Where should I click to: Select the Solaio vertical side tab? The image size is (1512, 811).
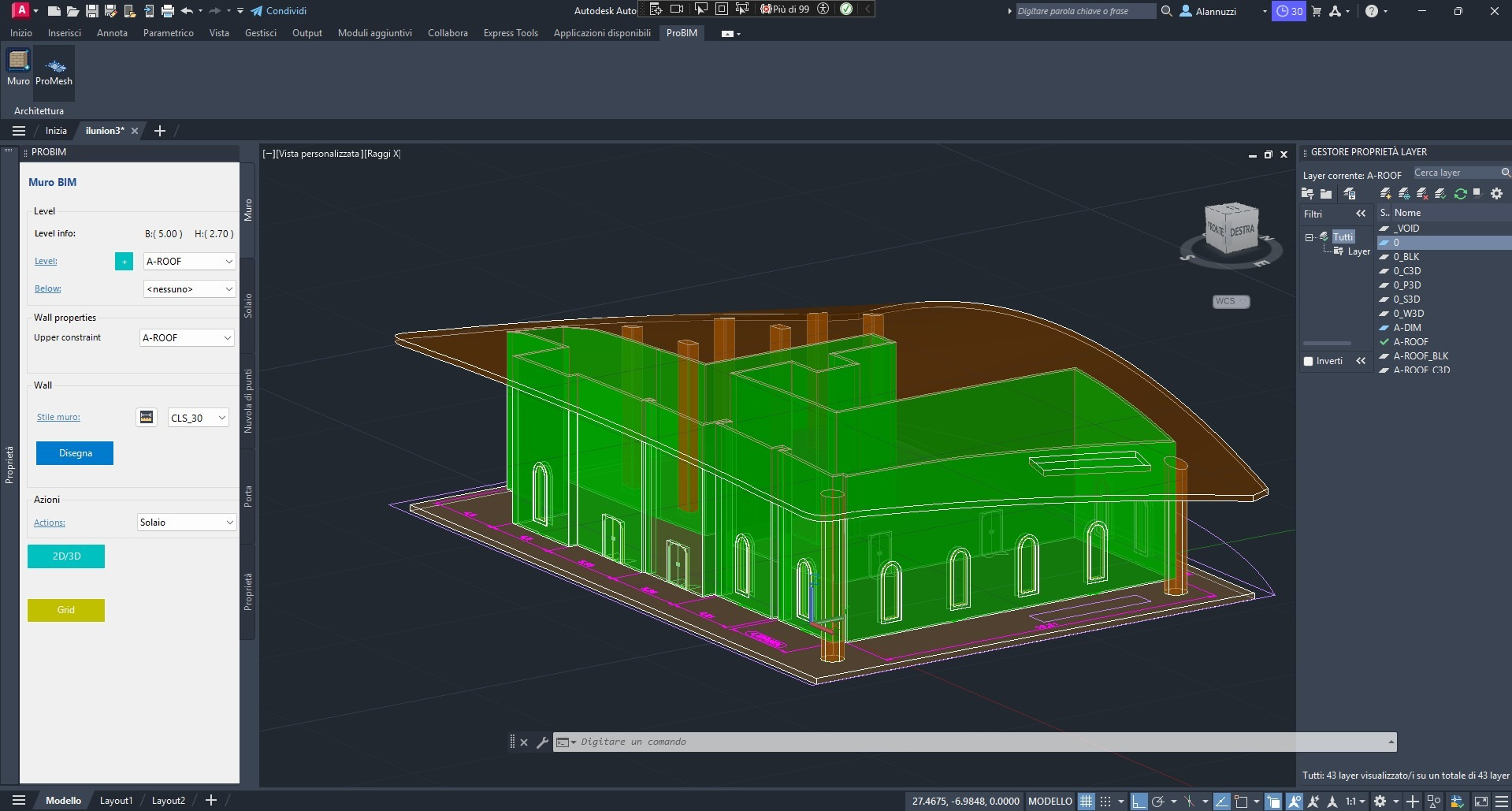tap(248, 306)
